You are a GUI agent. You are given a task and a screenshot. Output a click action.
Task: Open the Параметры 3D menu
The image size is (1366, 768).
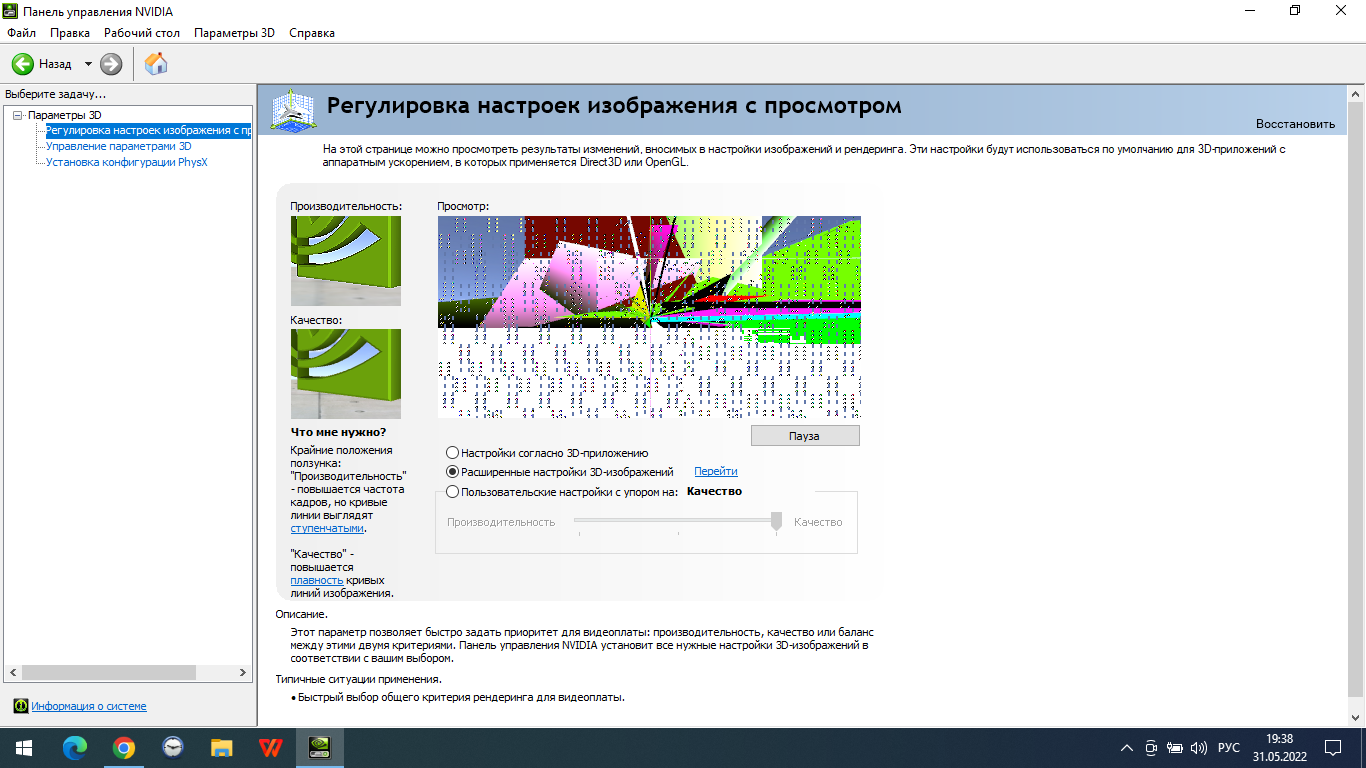point(235,33)
